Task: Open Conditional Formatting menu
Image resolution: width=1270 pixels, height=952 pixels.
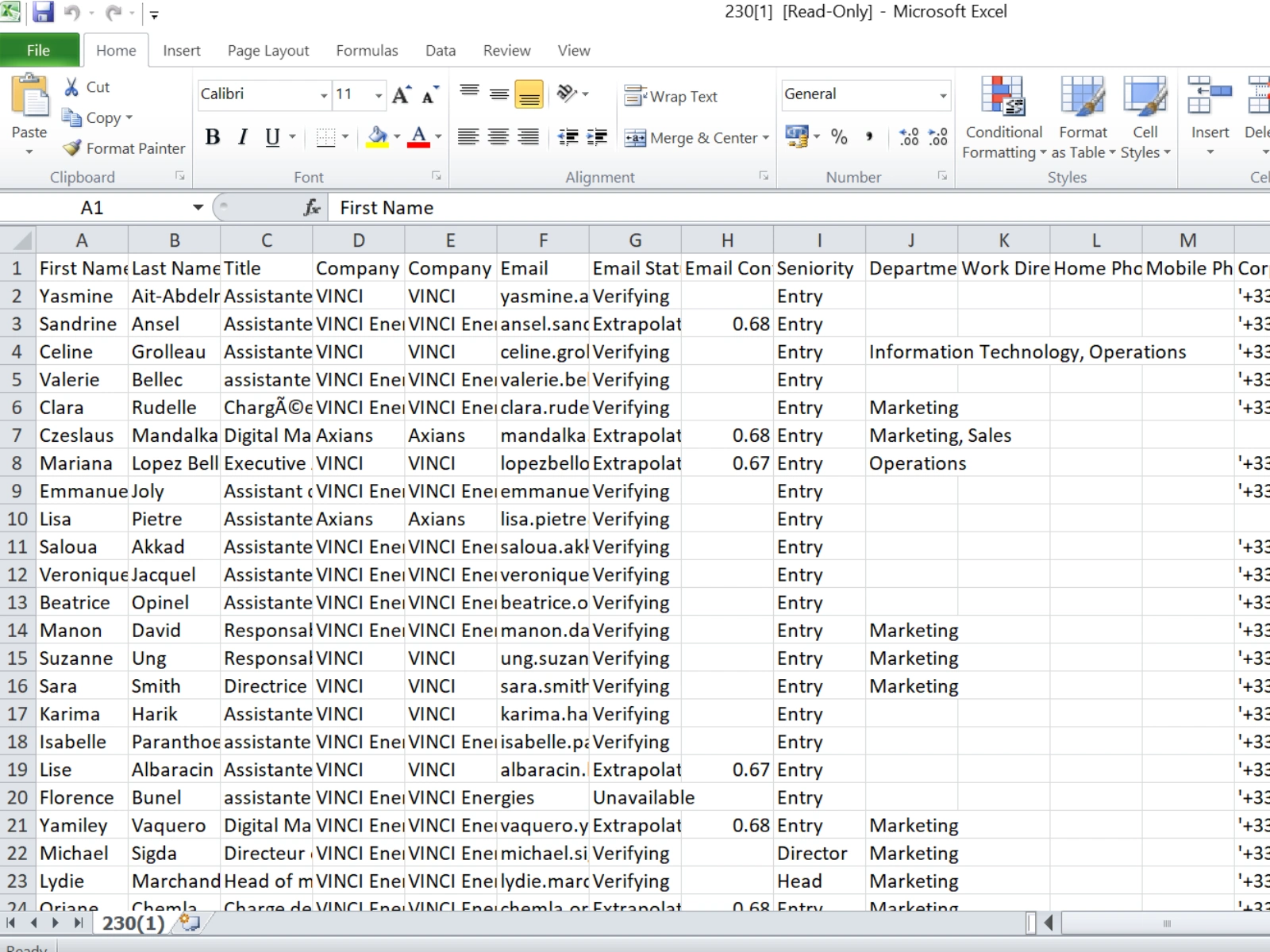Action: coord(1003,118)
